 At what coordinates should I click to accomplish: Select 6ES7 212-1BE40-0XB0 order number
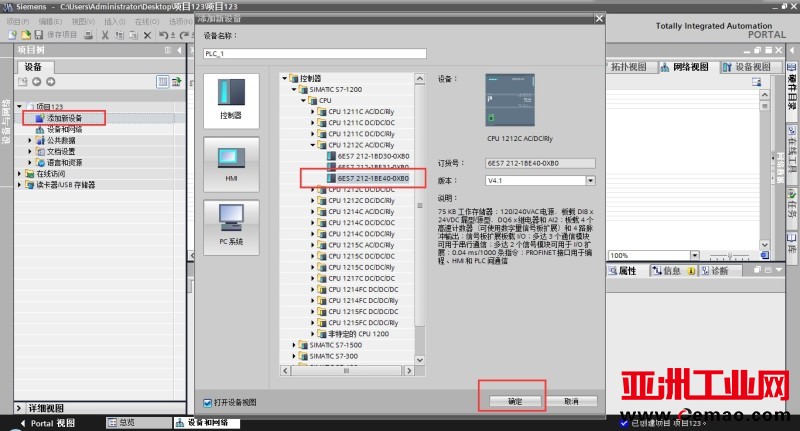(x=373, y=179)
